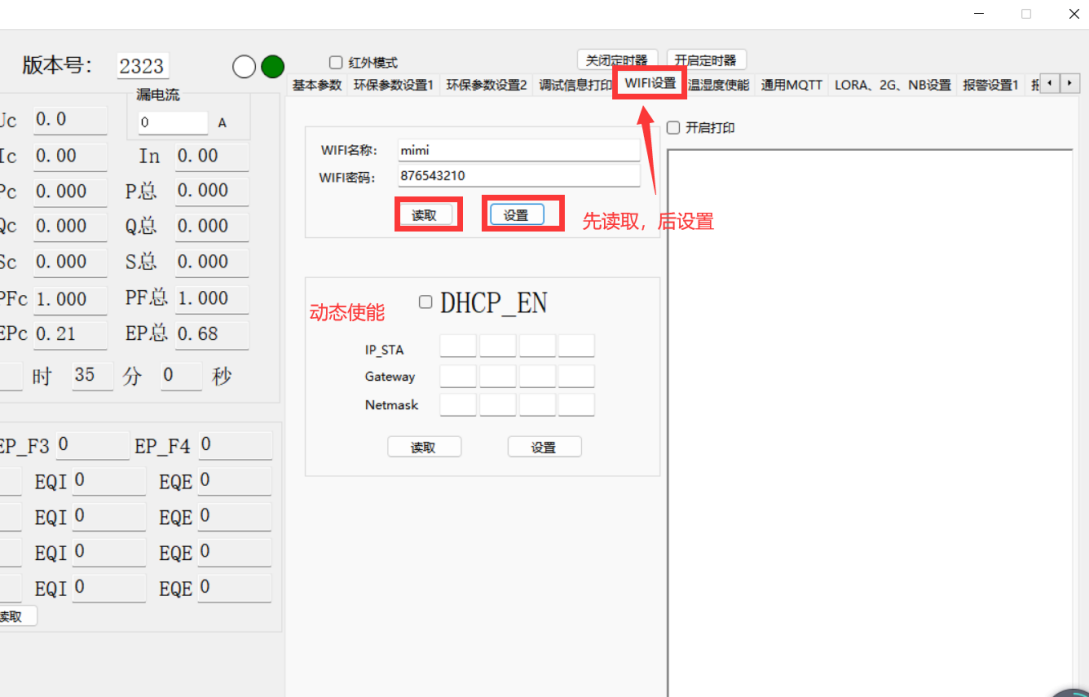Select the 通用MQTT tab
The height and width of the screenshot is (697, 1089).
[x=791, y=85]
